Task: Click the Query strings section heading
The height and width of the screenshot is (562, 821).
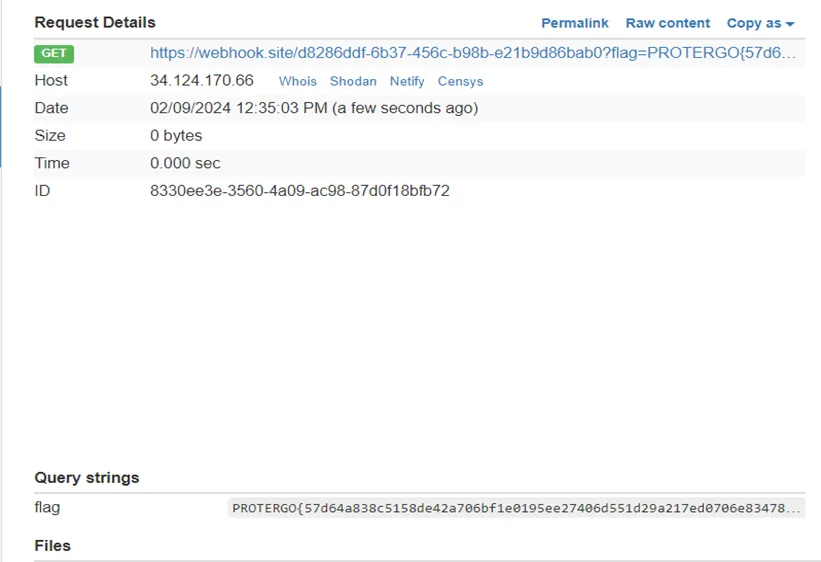Action: 87,478
